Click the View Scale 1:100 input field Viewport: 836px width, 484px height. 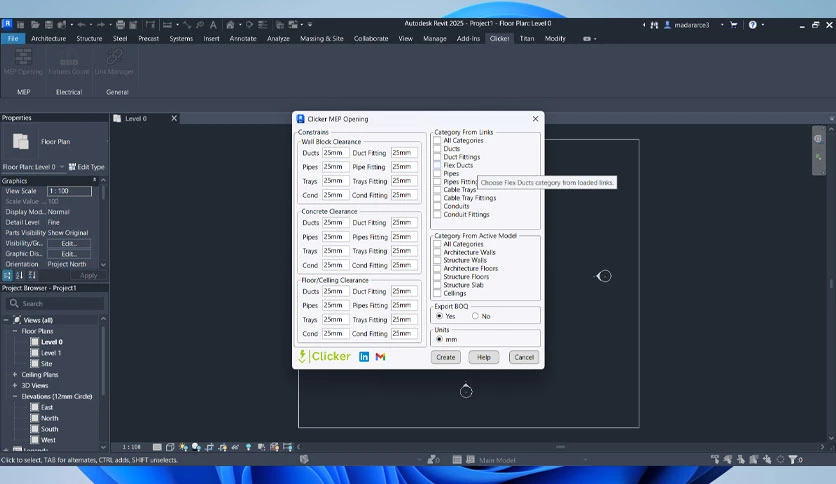[x=69, y=191]
